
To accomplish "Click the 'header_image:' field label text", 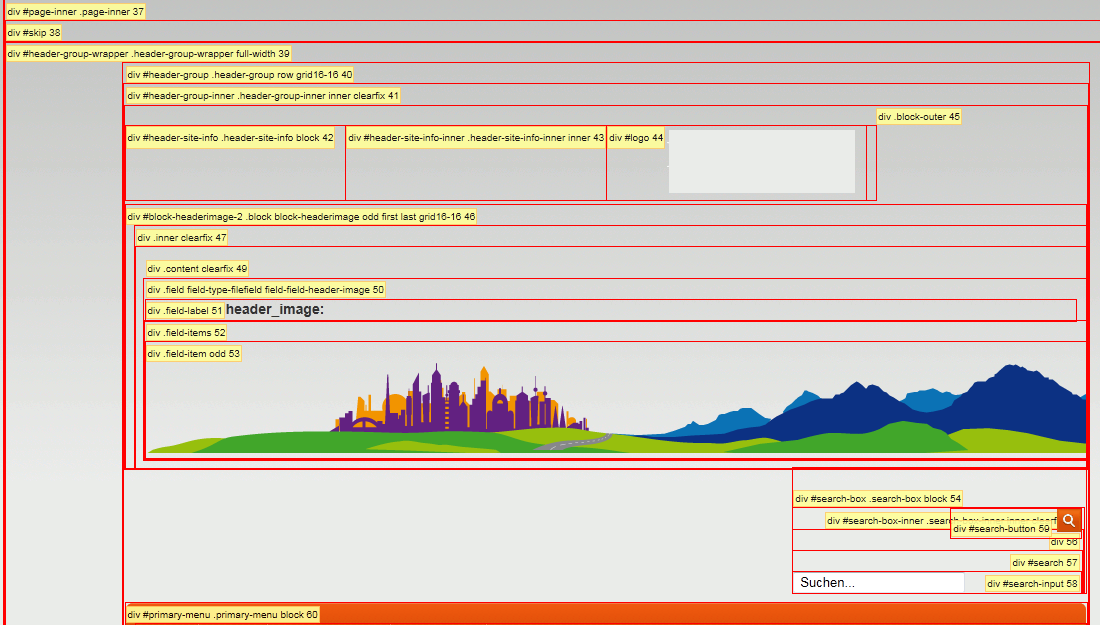I will (275, 310).
